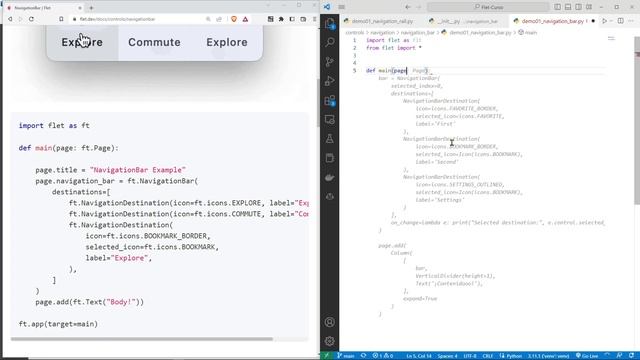
Task: Close the NavigationBar browser tab
Action: [80, 8]
